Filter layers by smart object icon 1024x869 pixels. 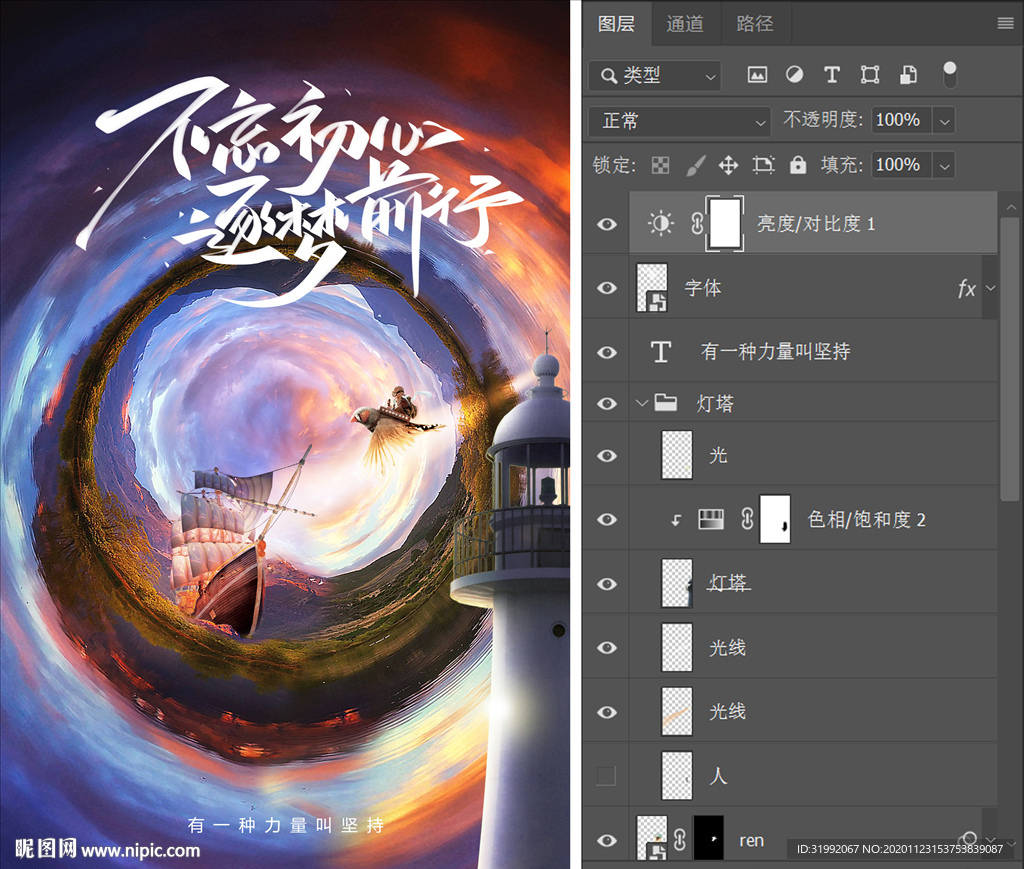[908, 75]
